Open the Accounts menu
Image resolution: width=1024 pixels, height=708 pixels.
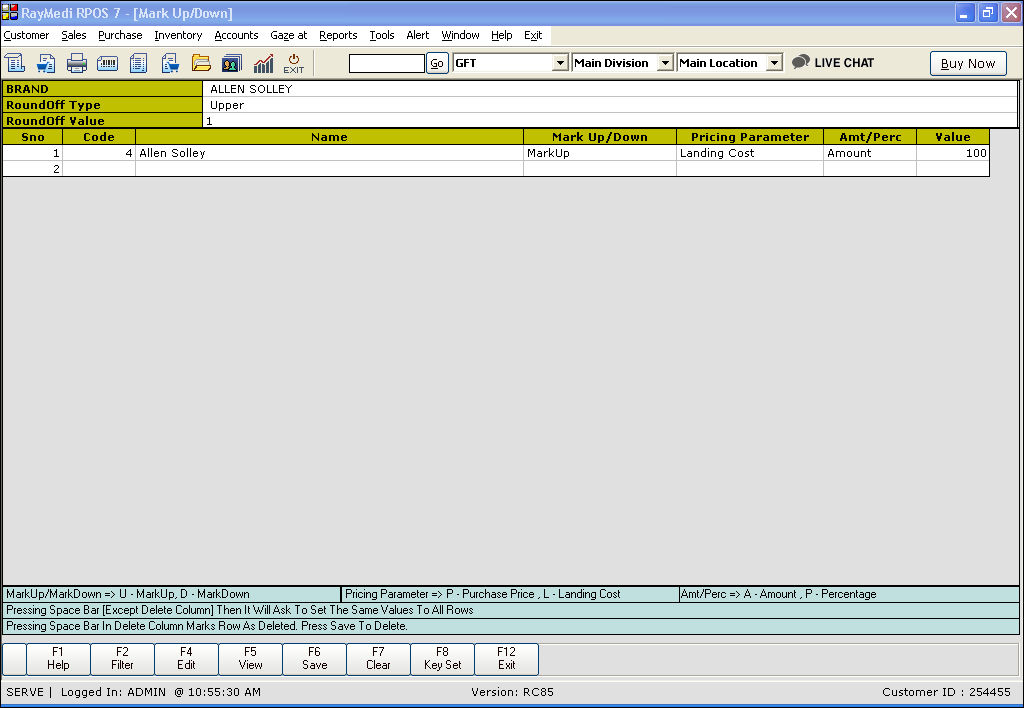[x=236, y=35]
